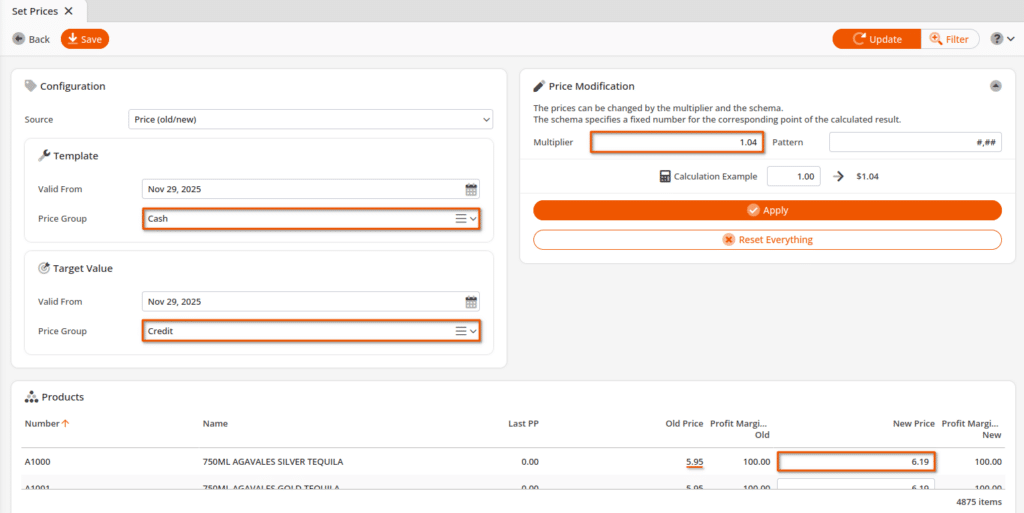The image size is (1024, 513).
Task: Open the Cash price group dropdown
Action: point(474,219)
